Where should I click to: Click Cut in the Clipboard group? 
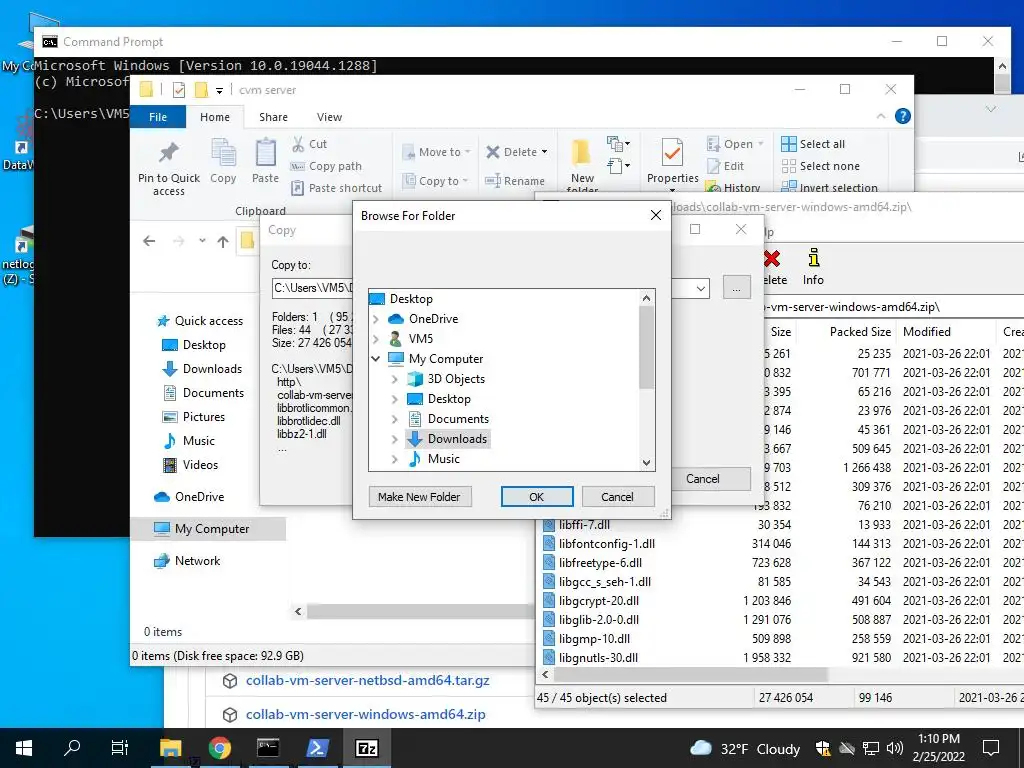coord(310,144)
